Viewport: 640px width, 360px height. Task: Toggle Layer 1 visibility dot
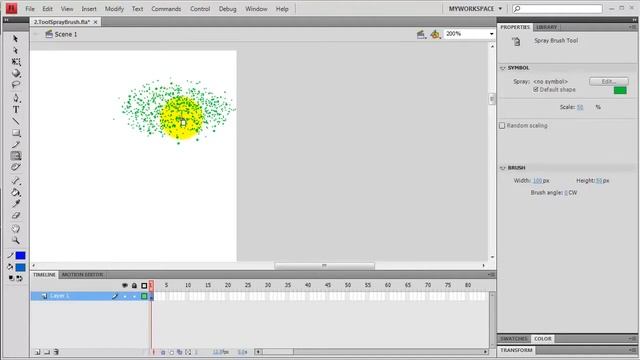125,296
